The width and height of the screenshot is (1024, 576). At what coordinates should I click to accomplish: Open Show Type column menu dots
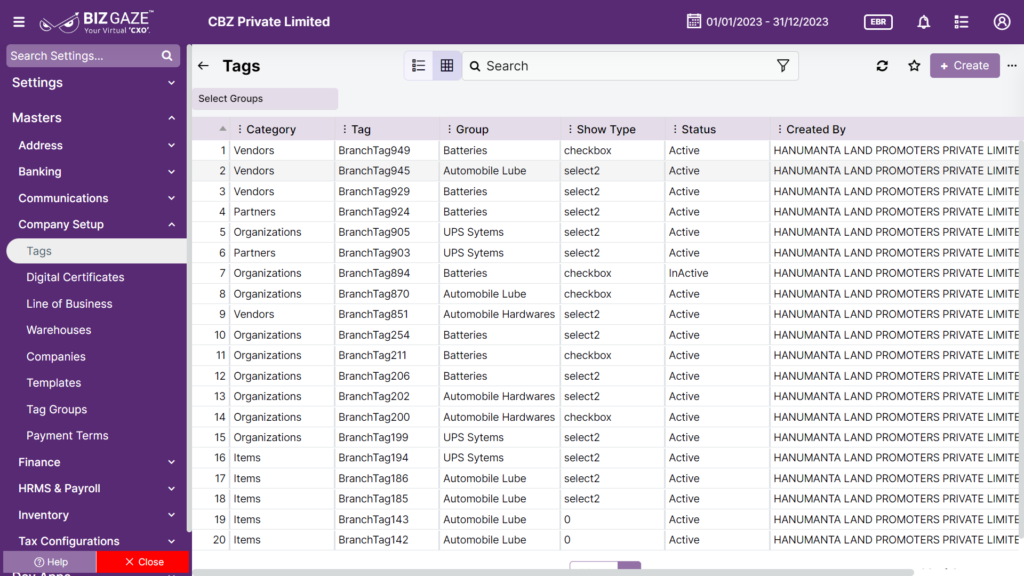[x=570, y=129]
